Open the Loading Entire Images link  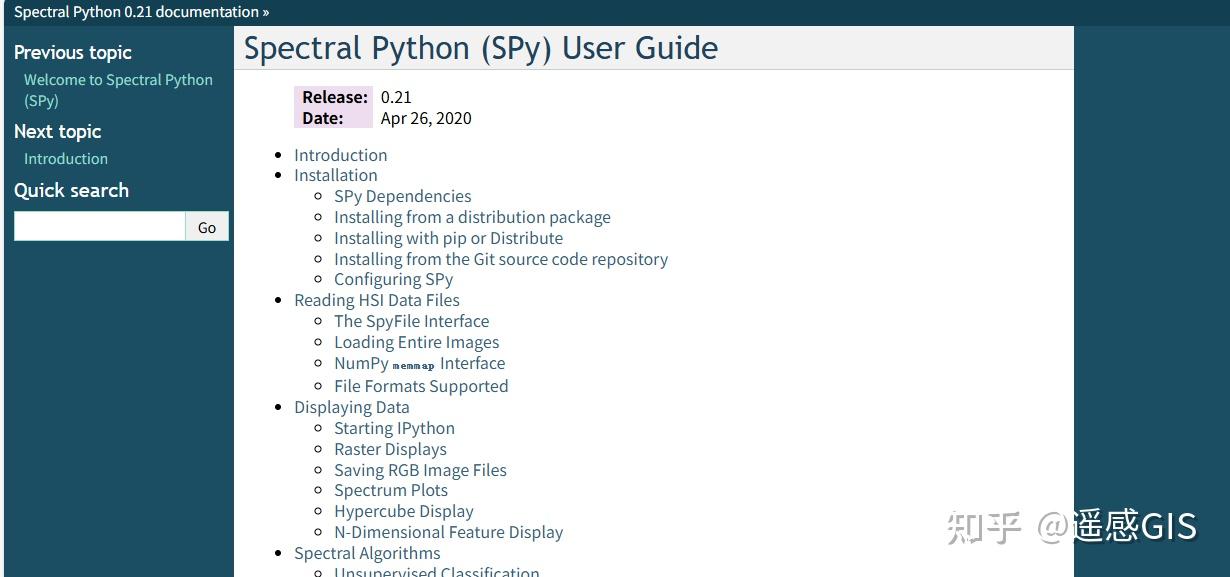[x=416, y=342]
